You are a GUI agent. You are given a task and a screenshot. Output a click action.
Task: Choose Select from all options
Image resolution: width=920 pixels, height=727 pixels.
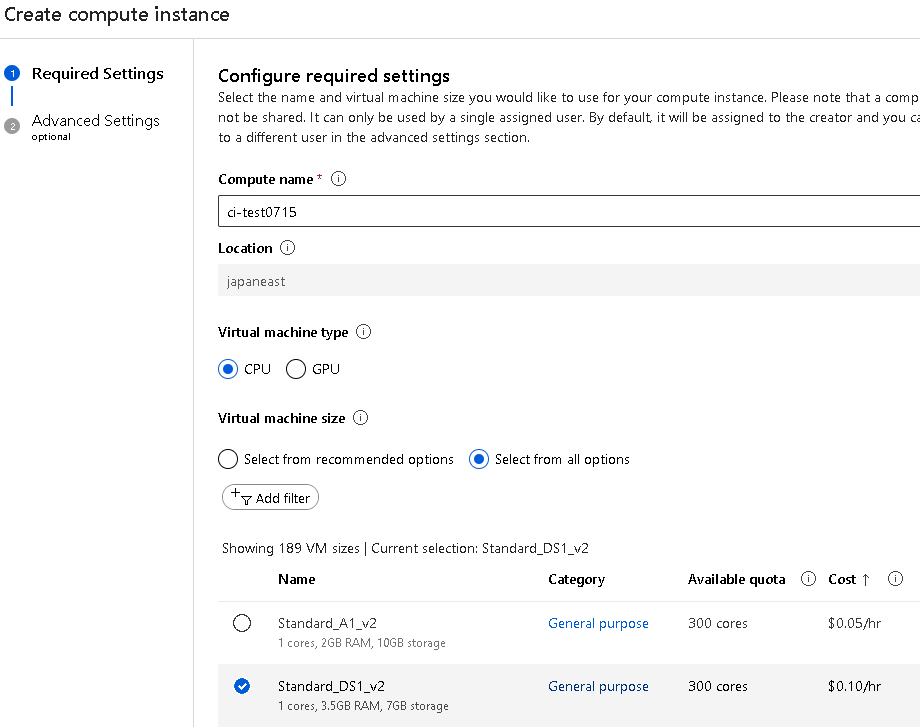(479, 459)
